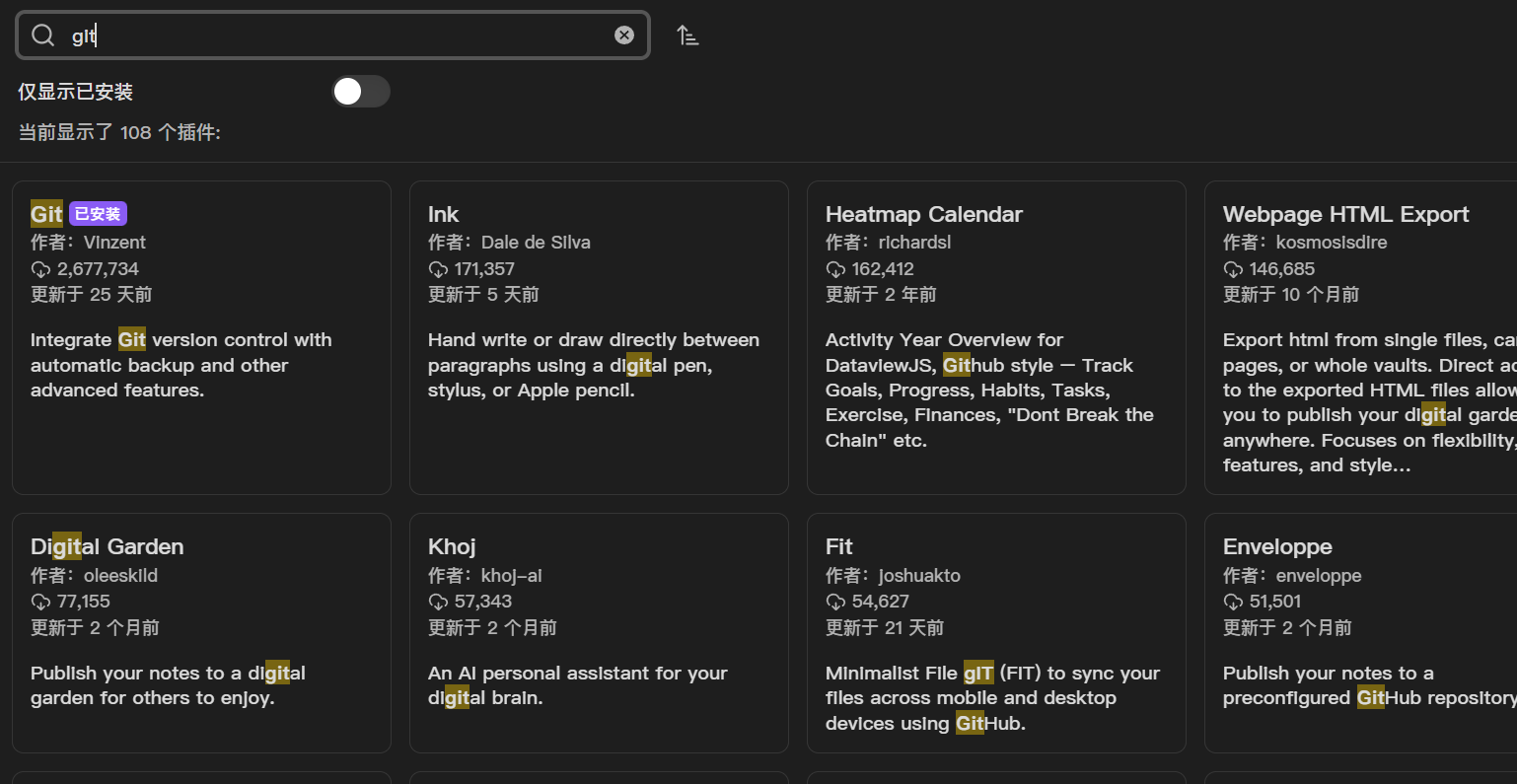The width and height of the screenshot is (1517, 784).
Task: Click the download icon beside 162,412
Action: 835,269
